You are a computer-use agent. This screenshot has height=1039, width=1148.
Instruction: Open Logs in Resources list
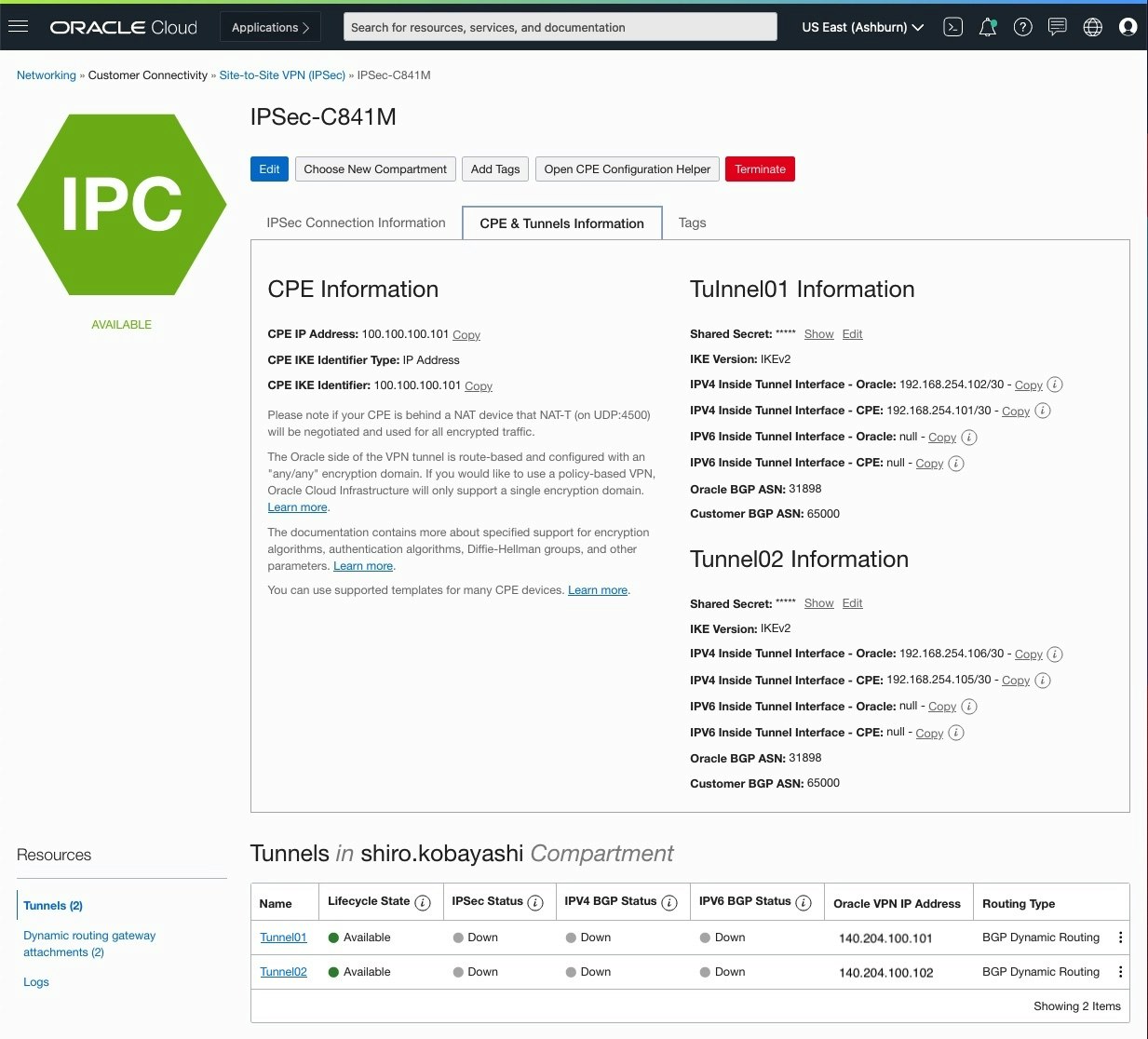(36, 982)
